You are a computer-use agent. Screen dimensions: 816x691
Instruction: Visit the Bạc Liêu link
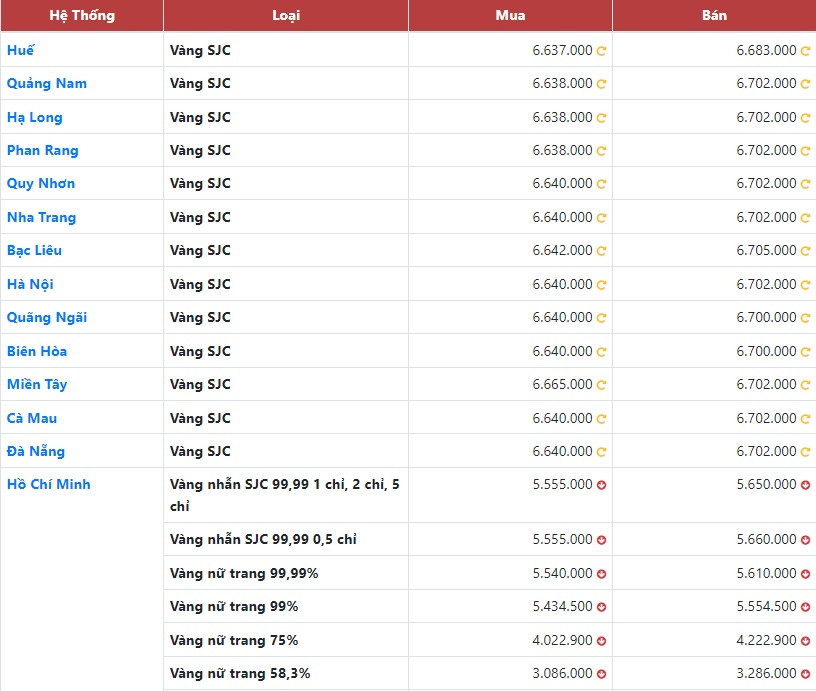(34, 251)
